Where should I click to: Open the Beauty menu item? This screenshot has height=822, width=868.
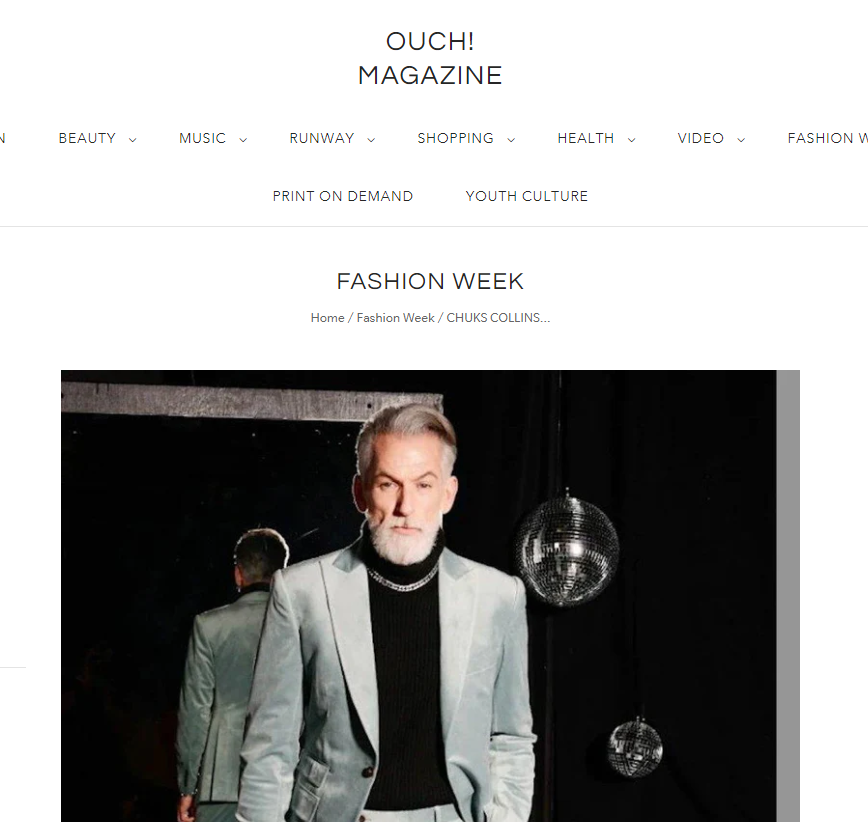(87, 138)
